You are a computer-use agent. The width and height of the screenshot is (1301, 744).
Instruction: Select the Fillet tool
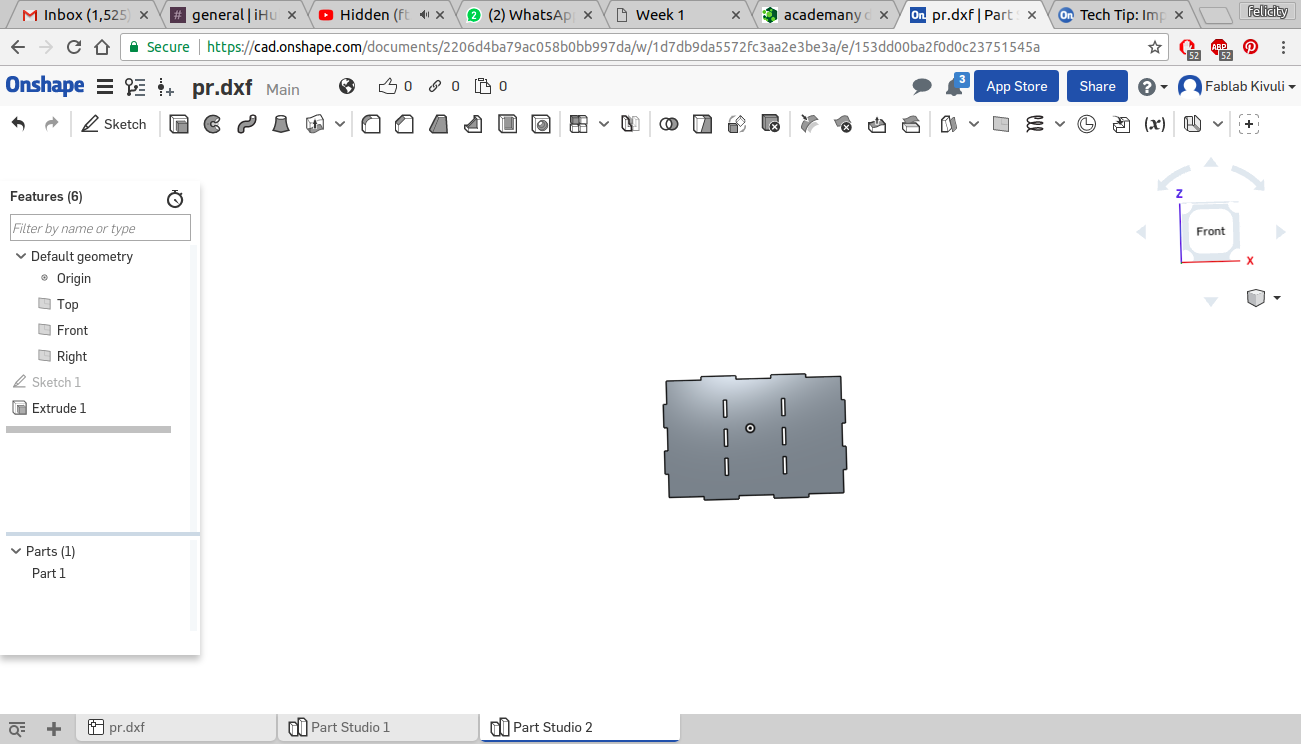point(371,124)
